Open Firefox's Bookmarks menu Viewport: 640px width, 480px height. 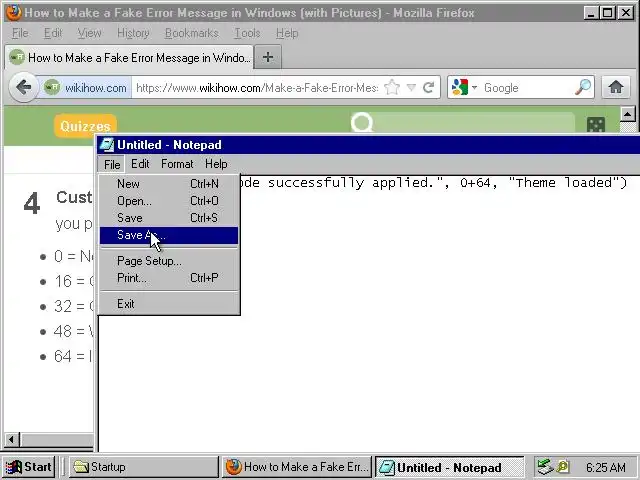192,33
